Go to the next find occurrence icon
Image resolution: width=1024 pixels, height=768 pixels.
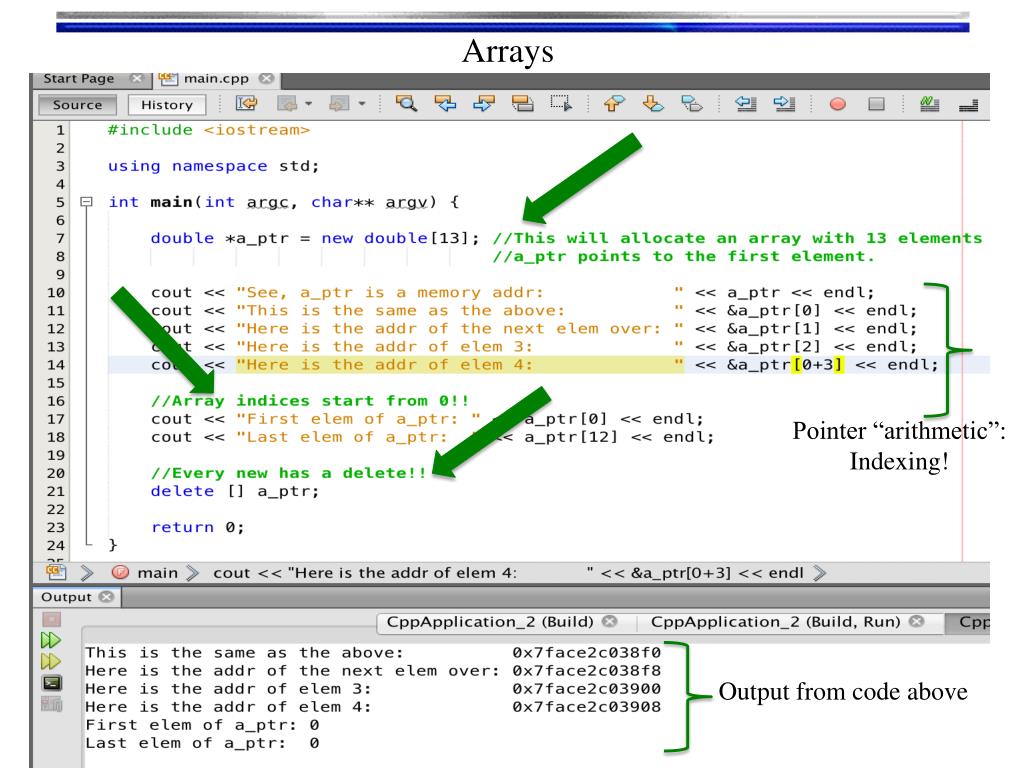coord(484,104)
